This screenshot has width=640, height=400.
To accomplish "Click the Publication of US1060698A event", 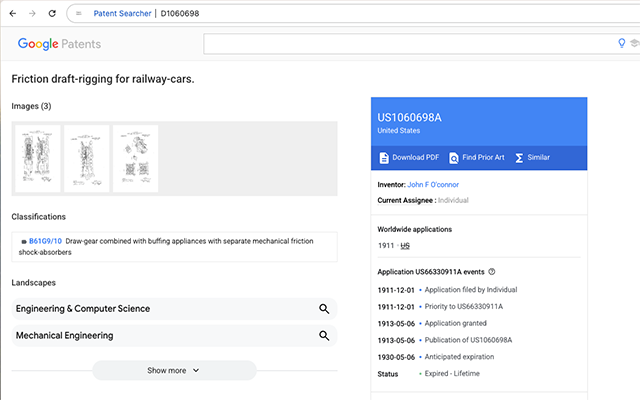I will (468, 340).
